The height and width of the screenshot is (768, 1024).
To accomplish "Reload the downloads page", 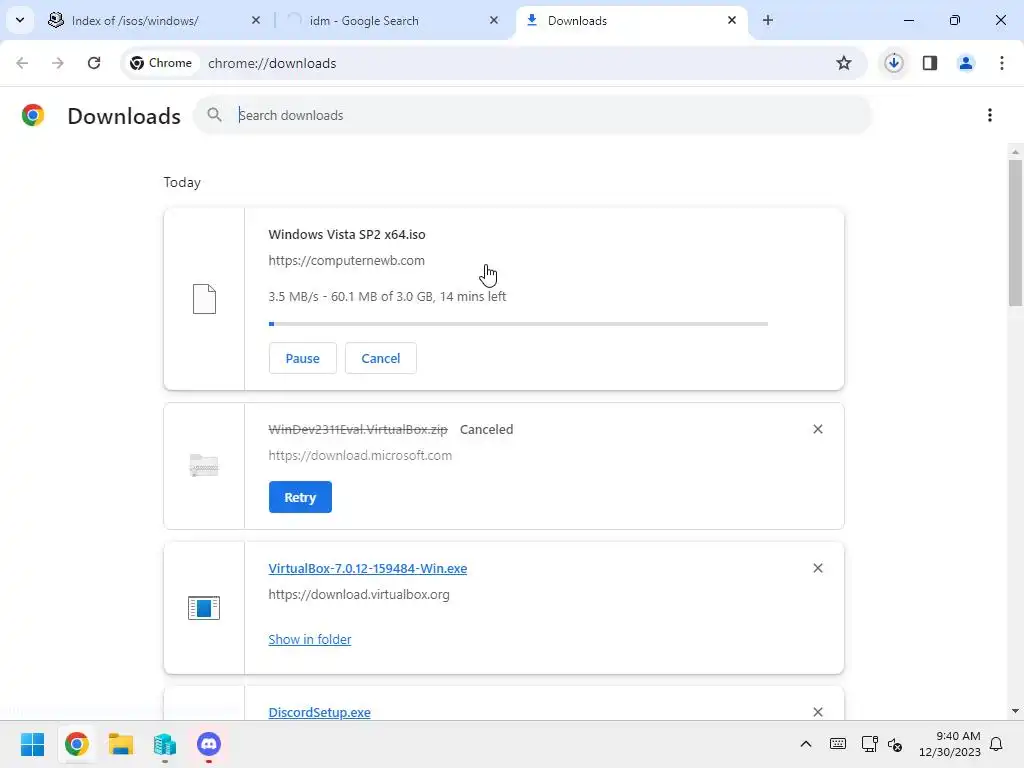I will (94, 63).
